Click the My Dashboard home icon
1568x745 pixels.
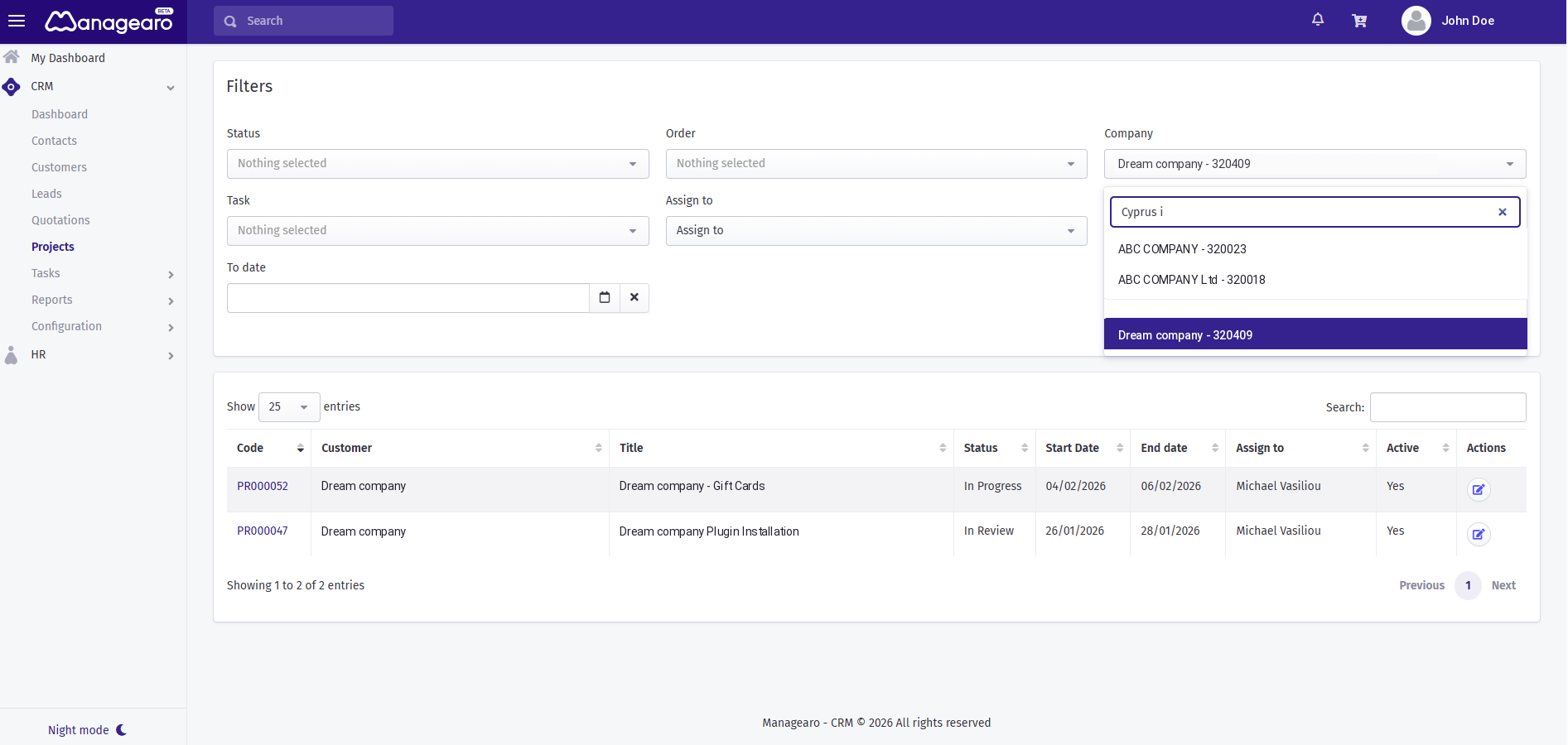click(12, 57)
